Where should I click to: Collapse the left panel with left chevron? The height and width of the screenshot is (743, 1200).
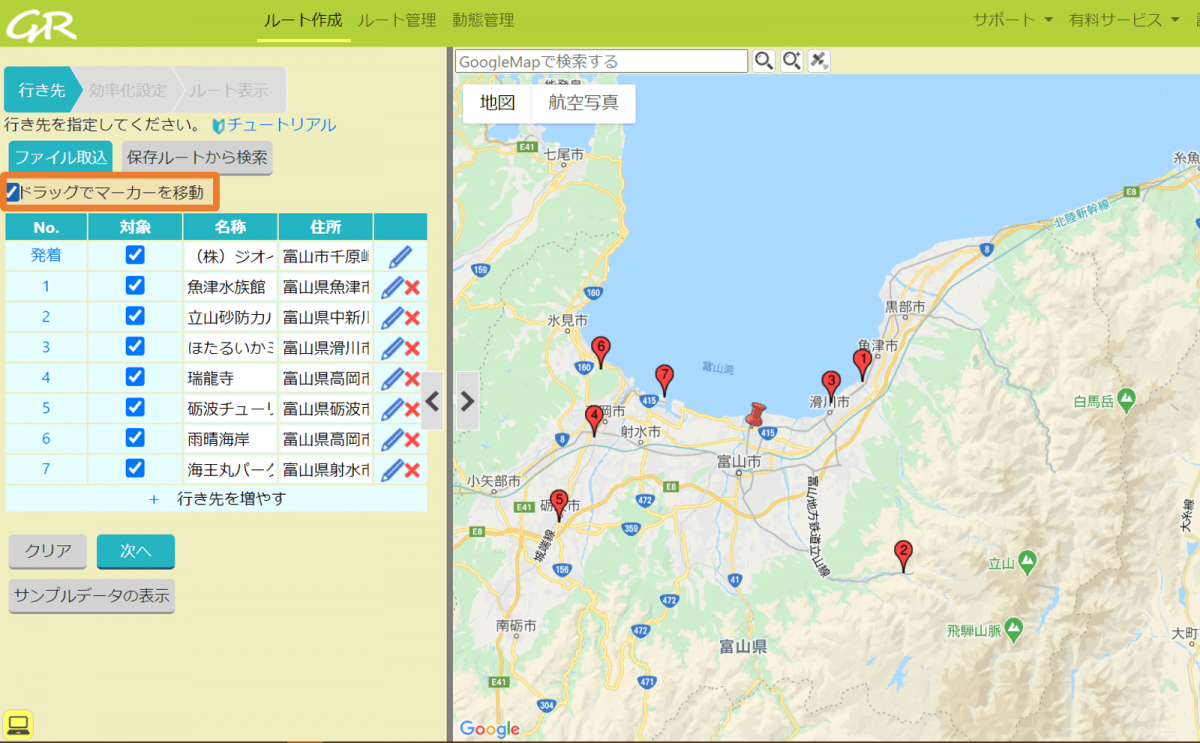(x=432, y=401)
